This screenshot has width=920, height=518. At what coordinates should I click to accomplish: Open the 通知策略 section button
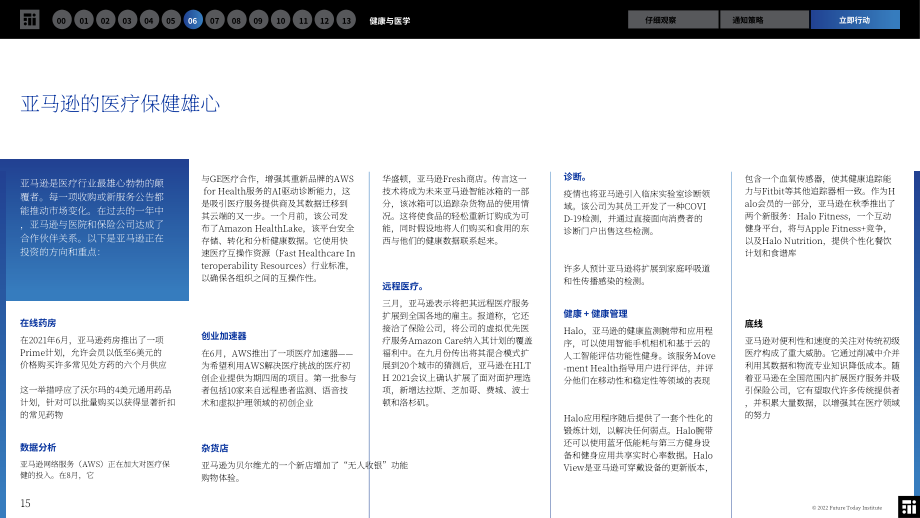tap(765, 19)
